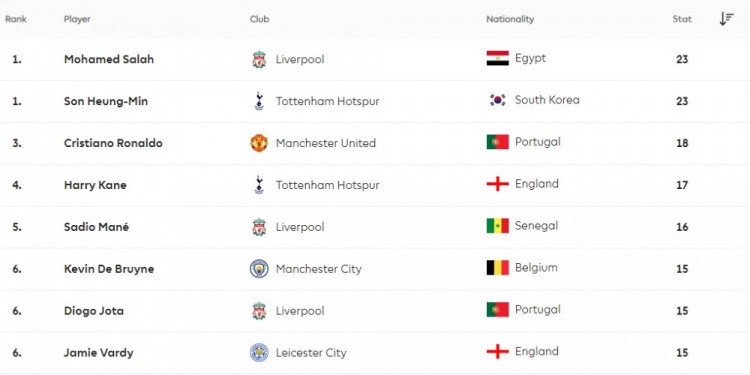Screen dimensions: 750x375
Task: Click the Player column header
Action: pyautogui.click(x=77, y=19)
